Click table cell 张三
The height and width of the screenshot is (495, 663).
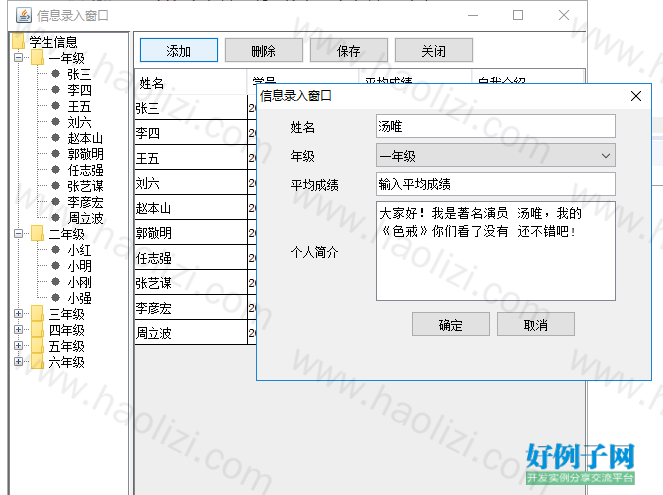[x=191, y=107]
